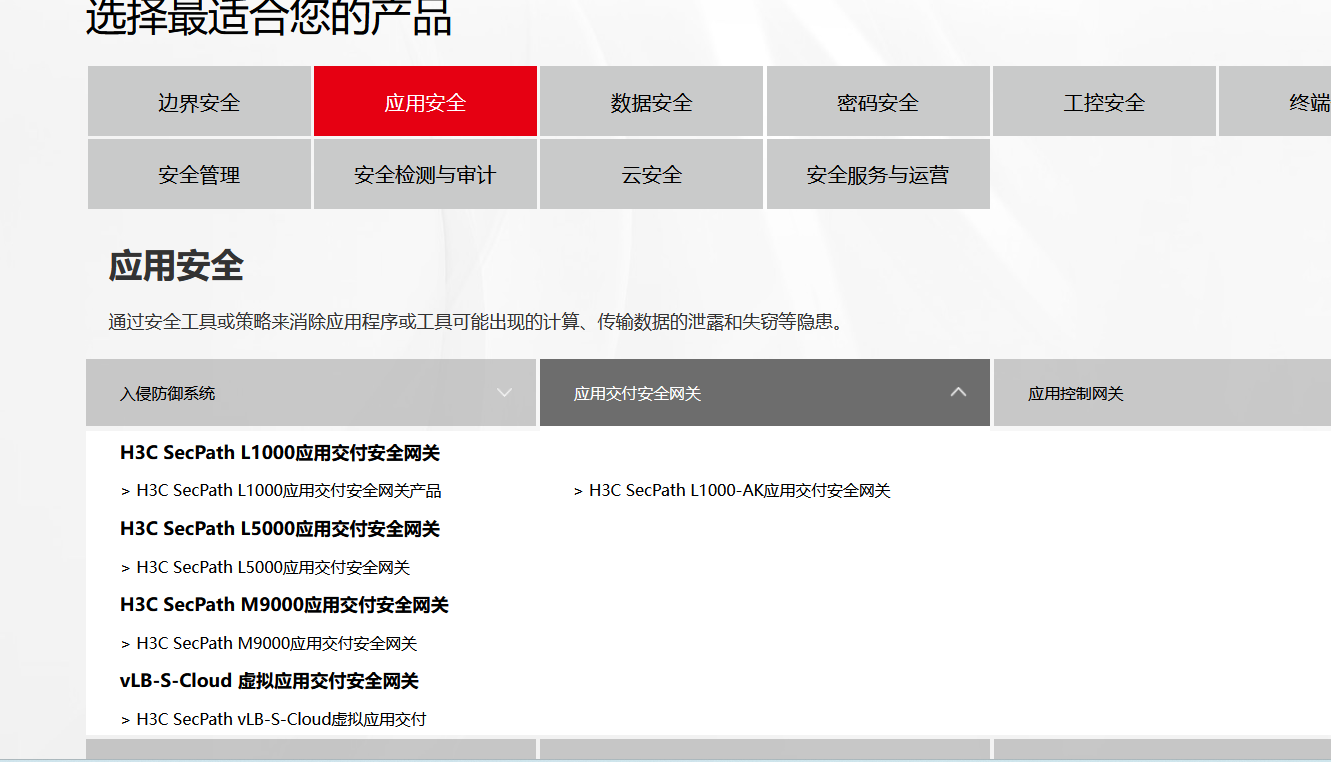Switch to the 工控安全 tab
1331x762 pixels.
point(1104,101)
